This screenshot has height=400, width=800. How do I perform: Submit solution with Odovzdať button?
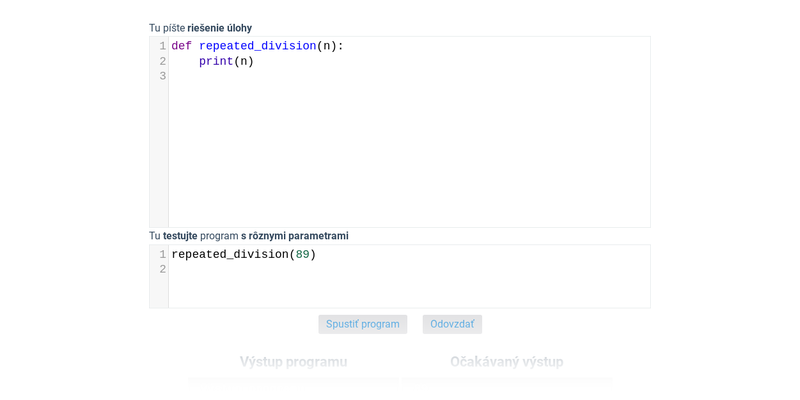(452, 324)
